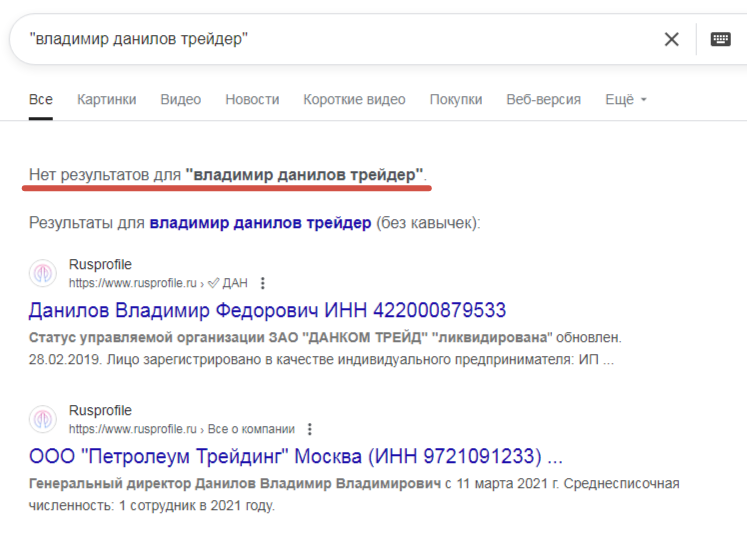The image size is (747, 539).
Task: Click snippet text starting Генеральный директор Данилов
Action: coord(354,494)
